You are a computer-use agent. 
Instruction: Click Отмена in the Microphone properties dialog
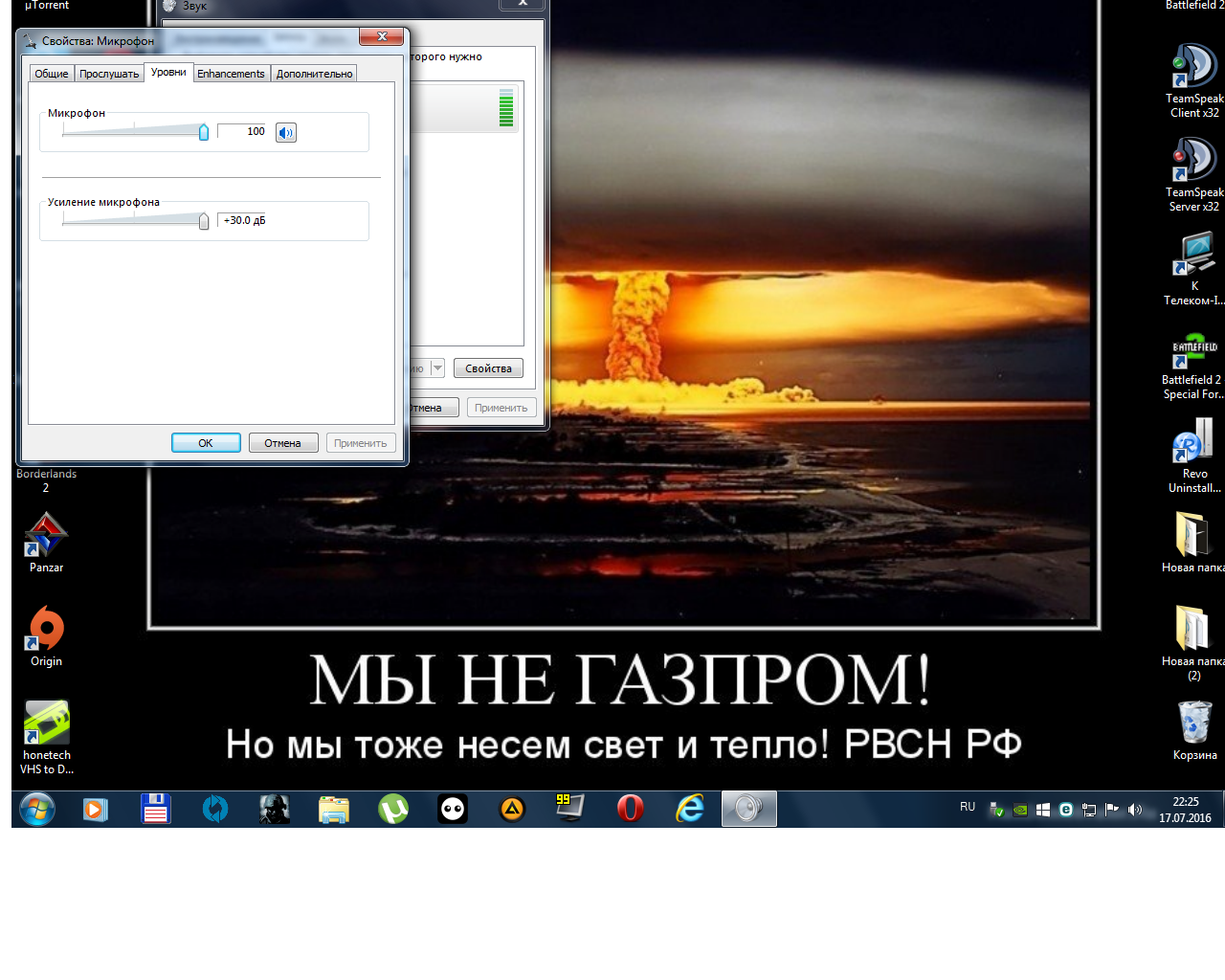pos(283,443)
